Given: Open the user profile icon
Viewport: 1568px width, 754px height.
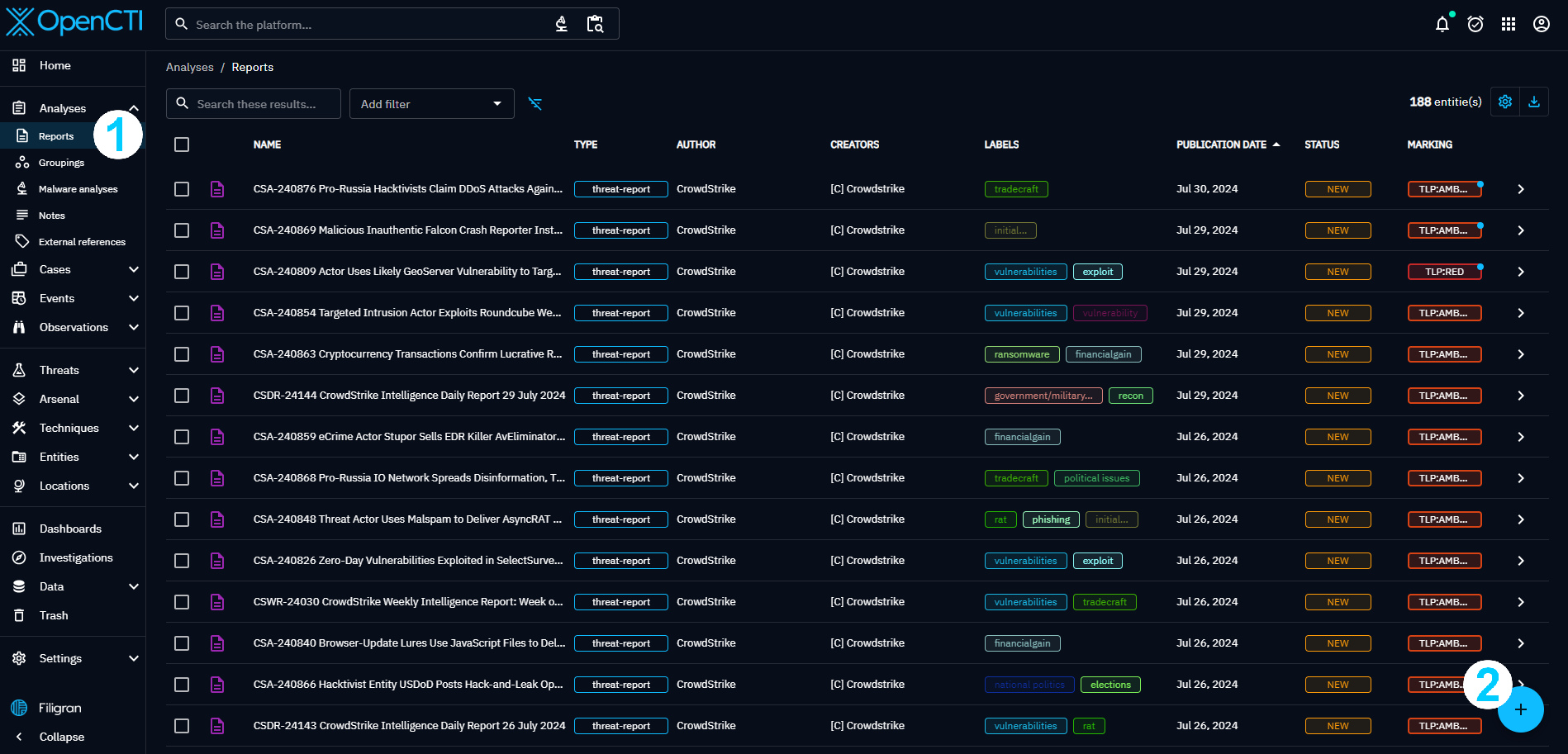Looking at the screenshot, I should [x=1541, y=24].
